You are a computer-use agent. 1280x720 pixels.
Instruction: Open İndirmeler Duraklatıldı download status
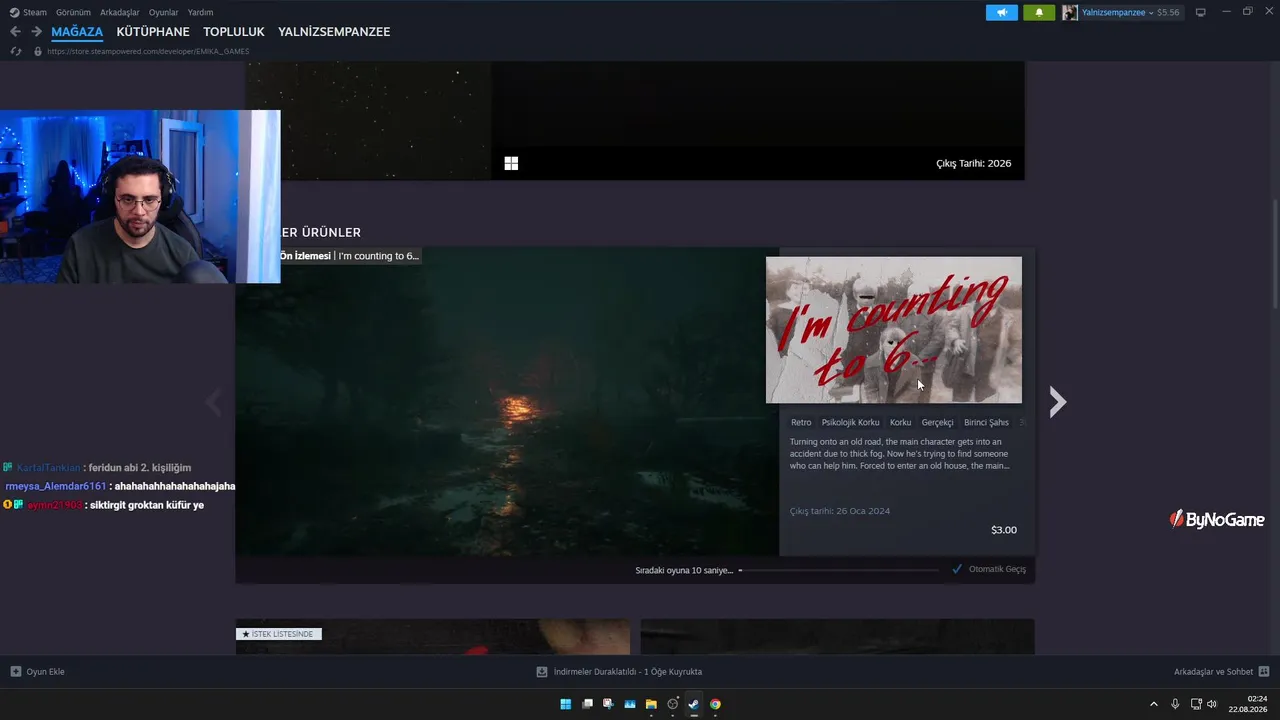619,672
